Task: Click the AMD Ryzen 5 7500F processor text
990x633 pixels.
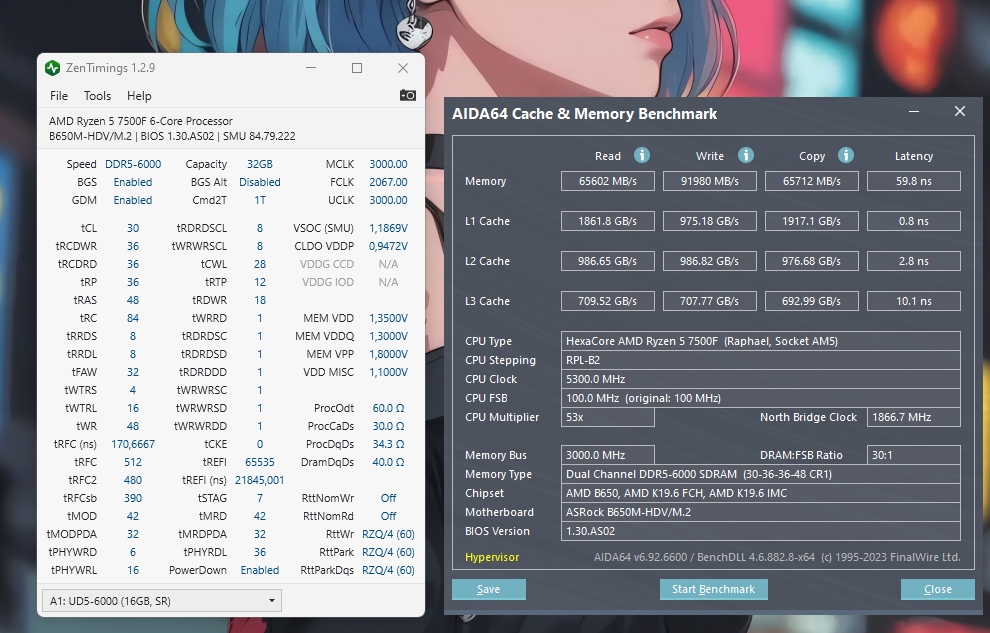Action: [141, 121]
